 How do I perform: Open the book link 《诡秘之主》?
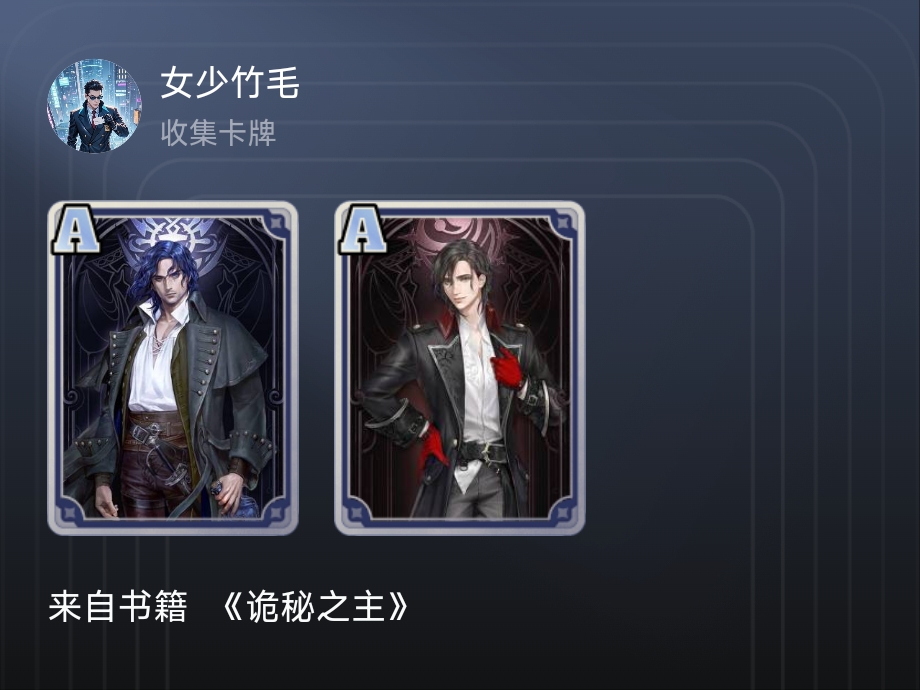tap(316, 606)
